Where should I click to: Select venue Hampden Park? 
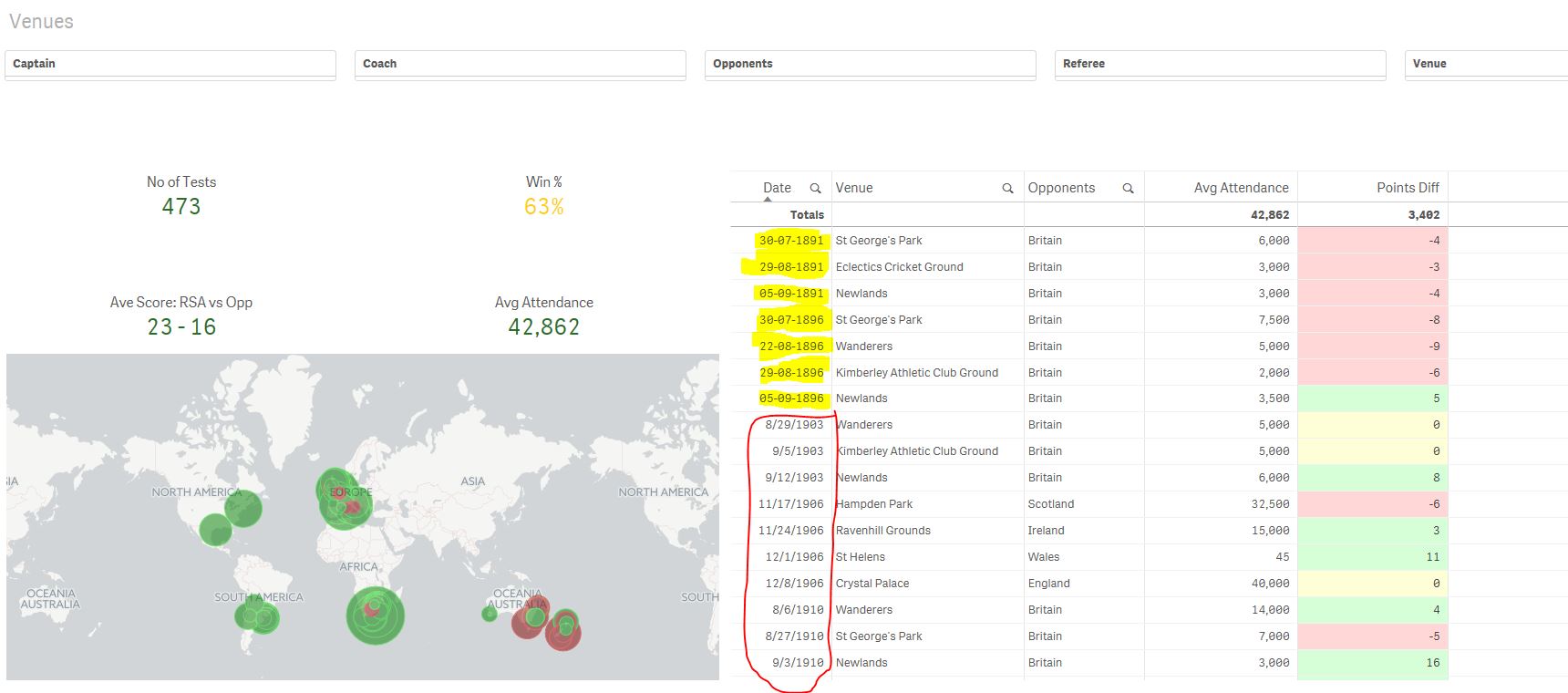click(873, 504)
